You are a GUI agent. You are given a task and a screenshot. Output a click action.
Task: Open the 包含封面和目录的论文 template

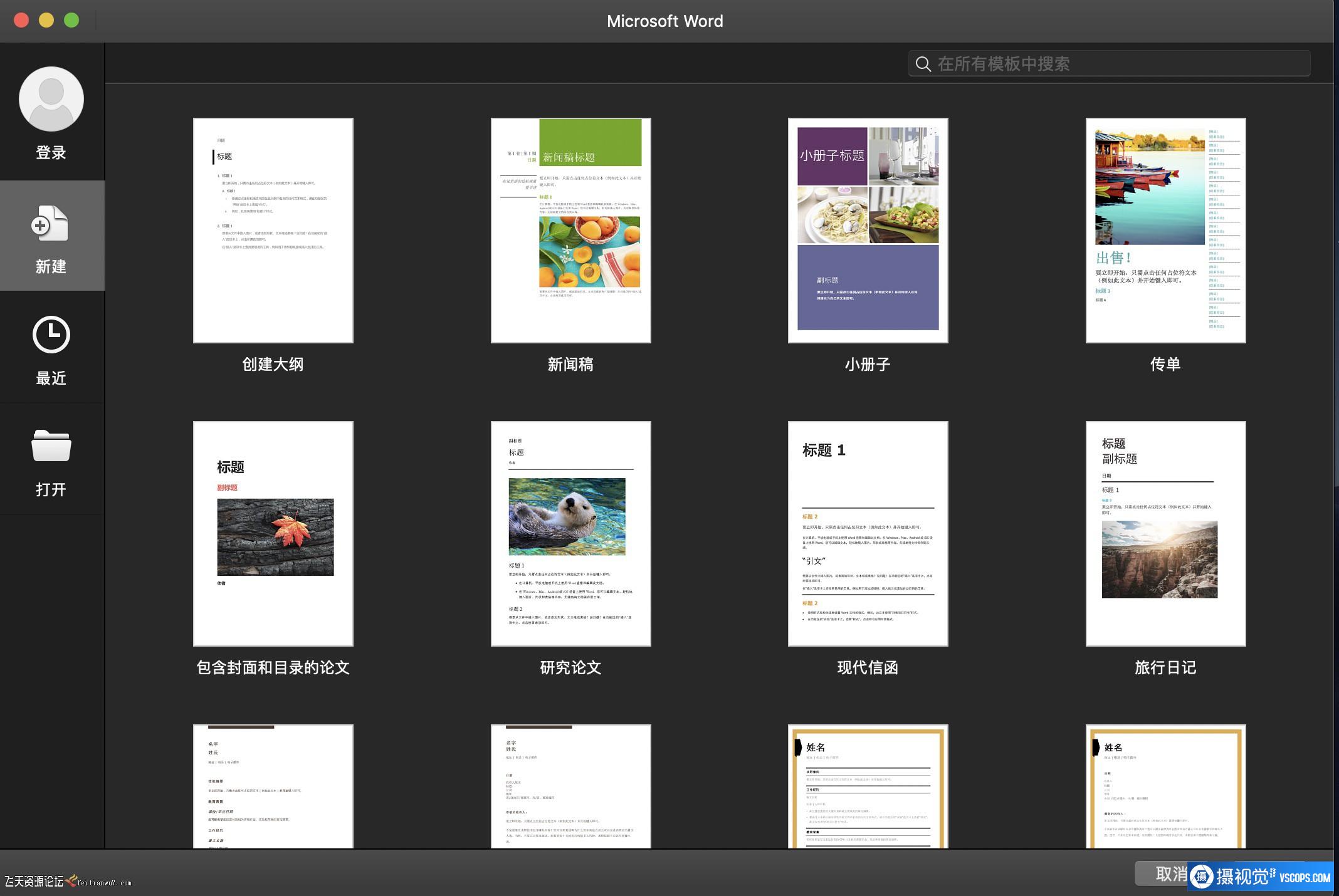click(273, 533)
